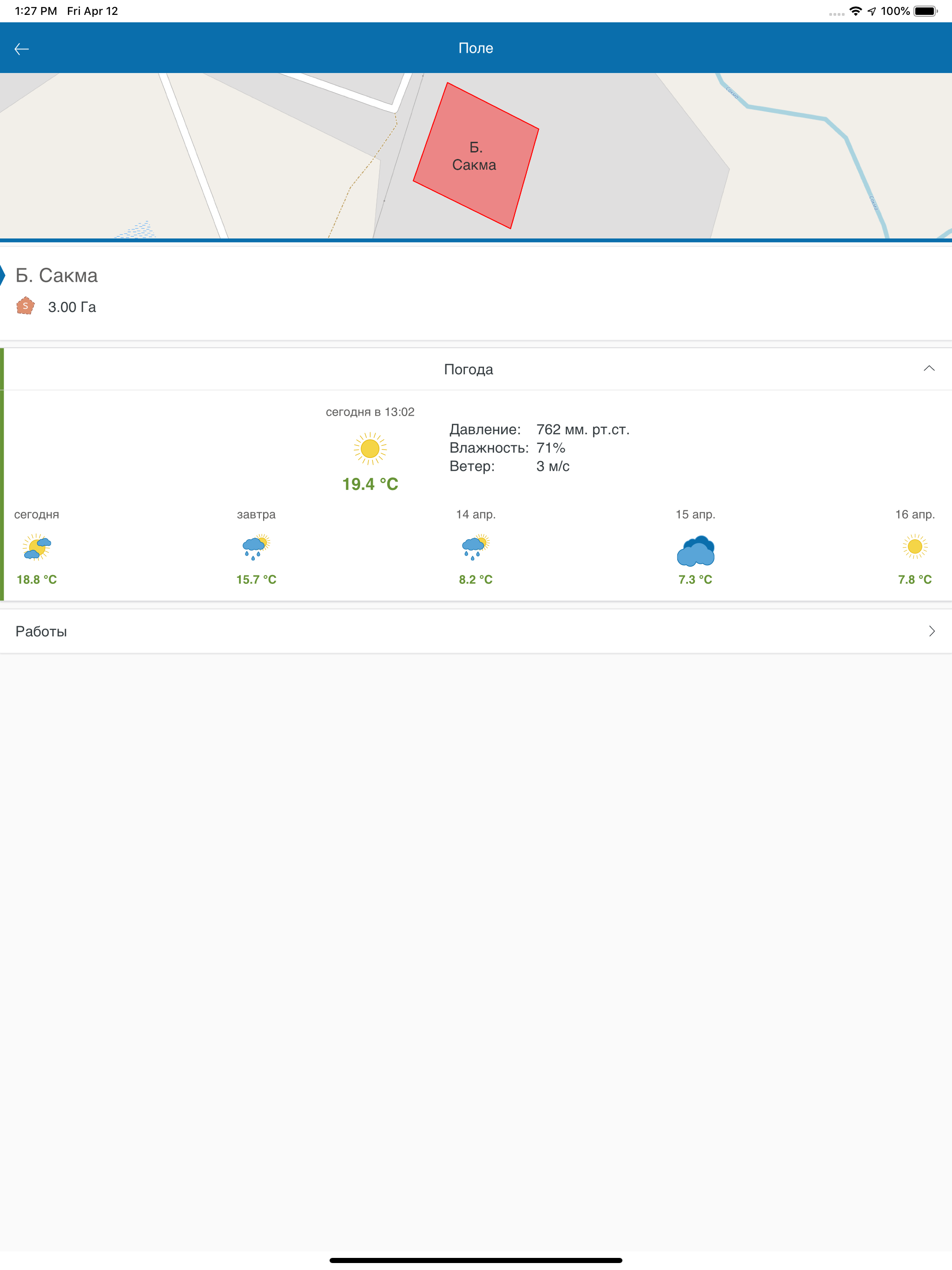The image size is (952, 1270).
Task: Select current sunny weather icon
Action: point(370,449)
